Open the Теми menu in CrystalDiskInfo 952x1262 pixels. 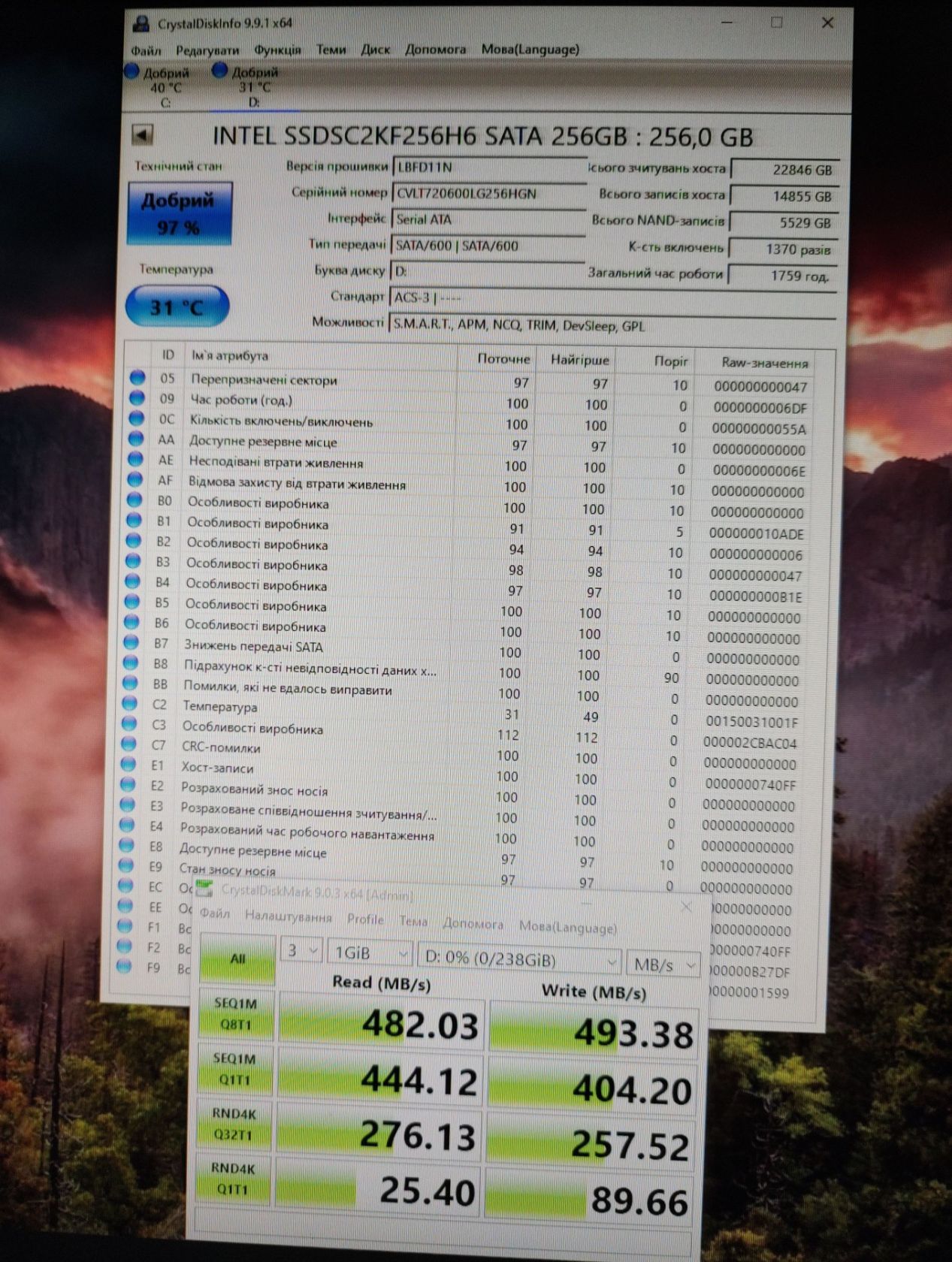coord(331,50)
